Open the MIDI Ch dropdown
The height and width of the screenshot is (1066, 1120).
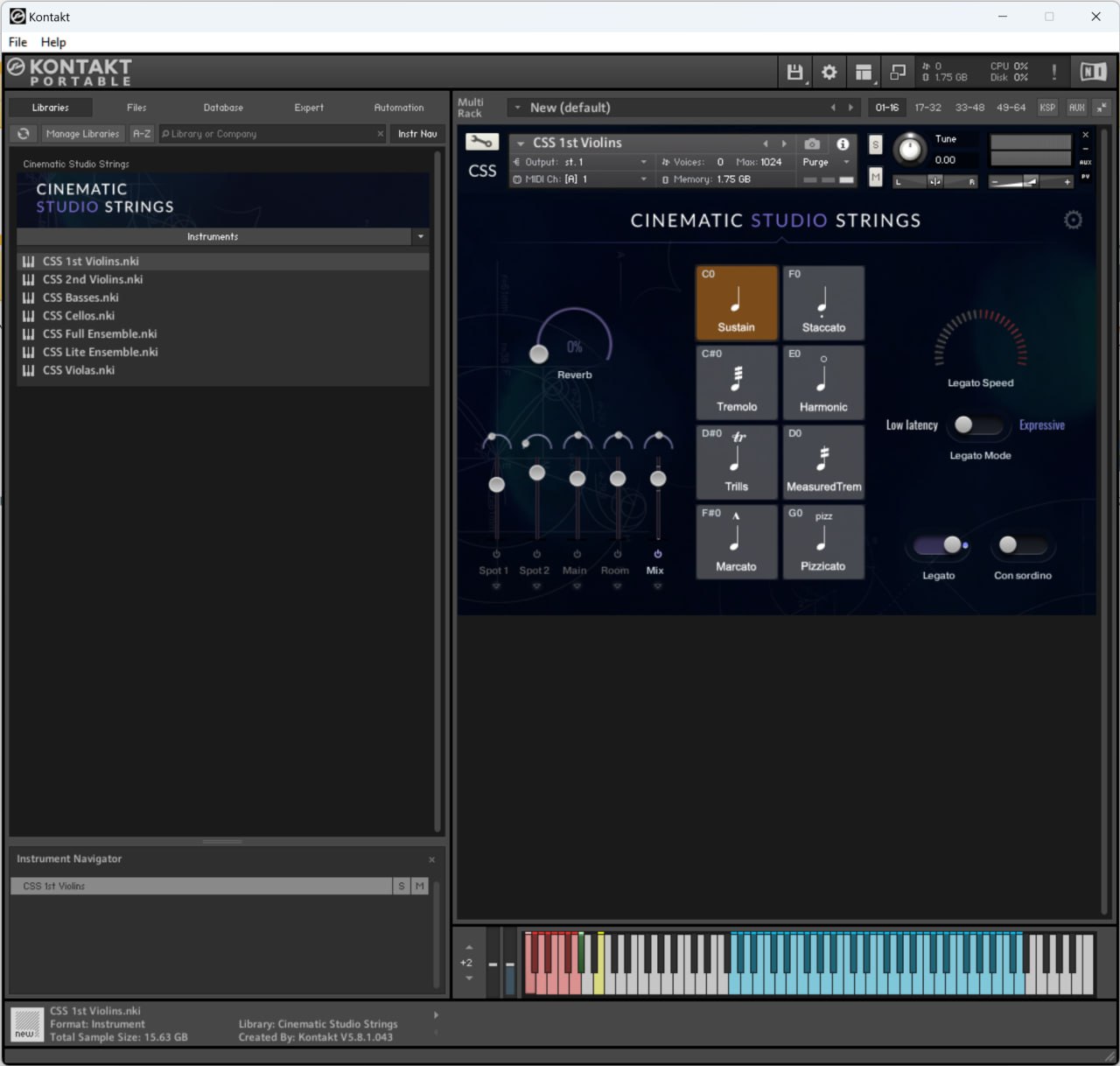pos(644,179)
